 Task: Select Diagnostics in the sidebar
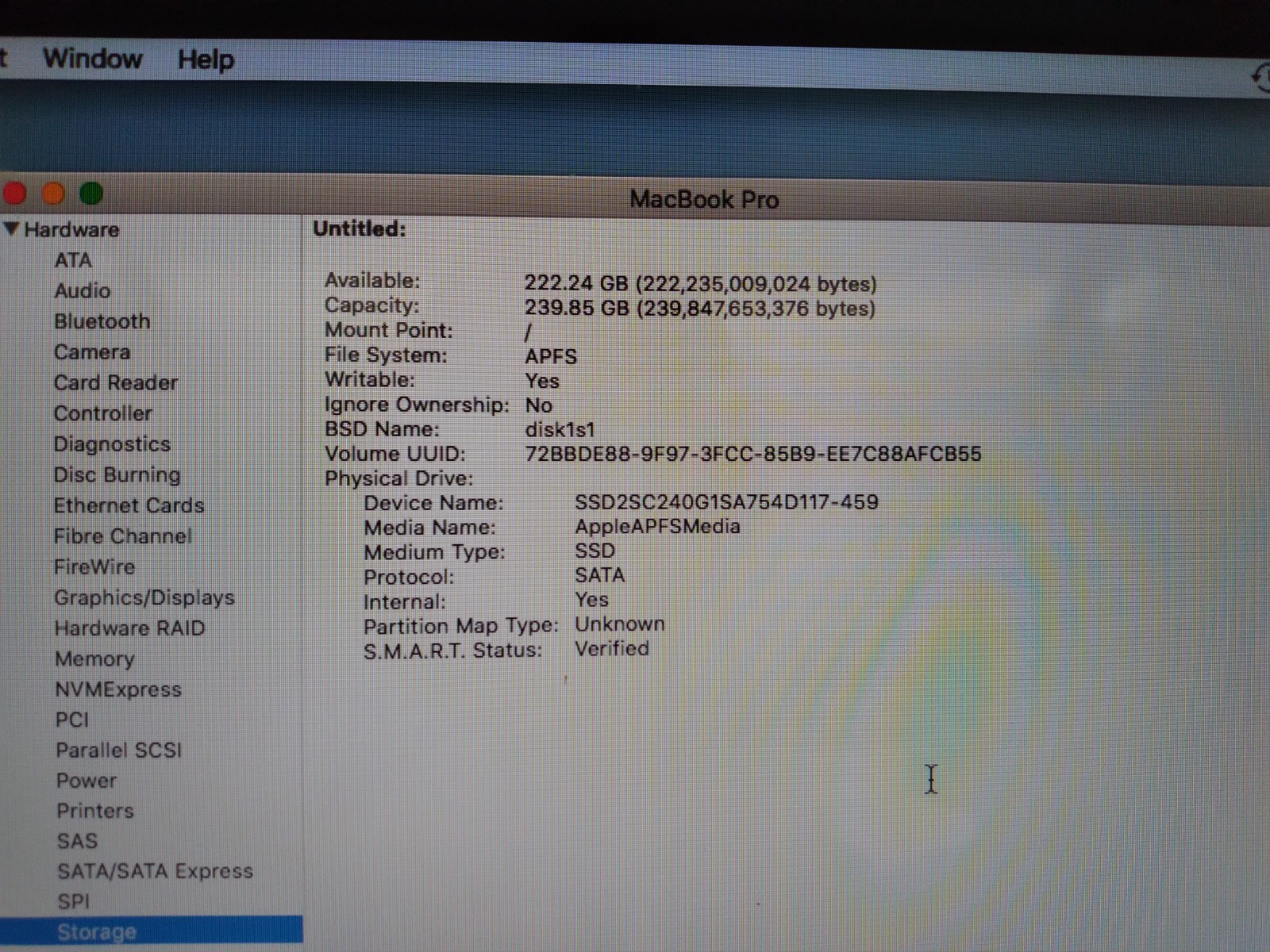point(112,444)
